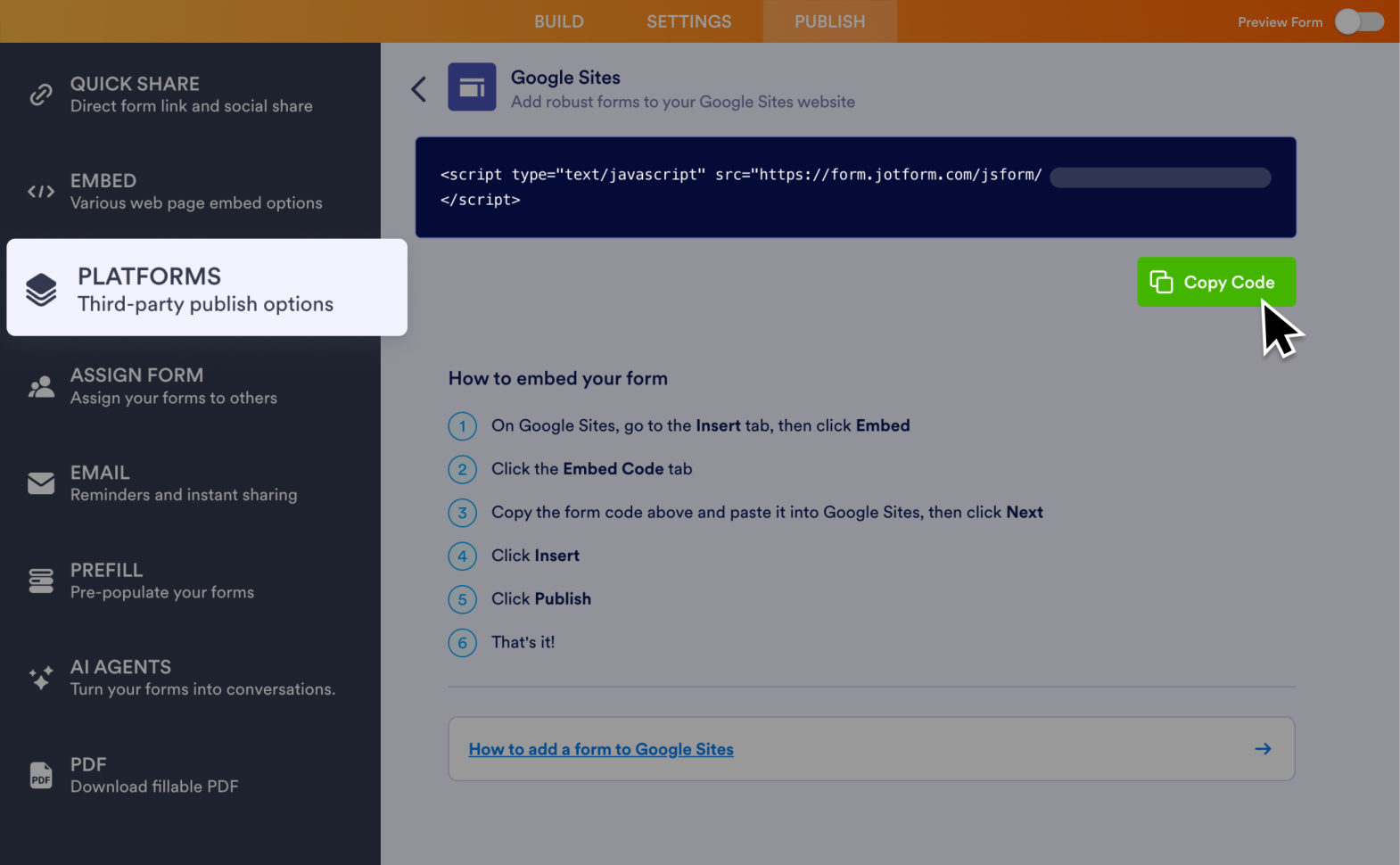Open the BUILD tab
Screen dimensions: 1400x865
(x=558, y=21)
